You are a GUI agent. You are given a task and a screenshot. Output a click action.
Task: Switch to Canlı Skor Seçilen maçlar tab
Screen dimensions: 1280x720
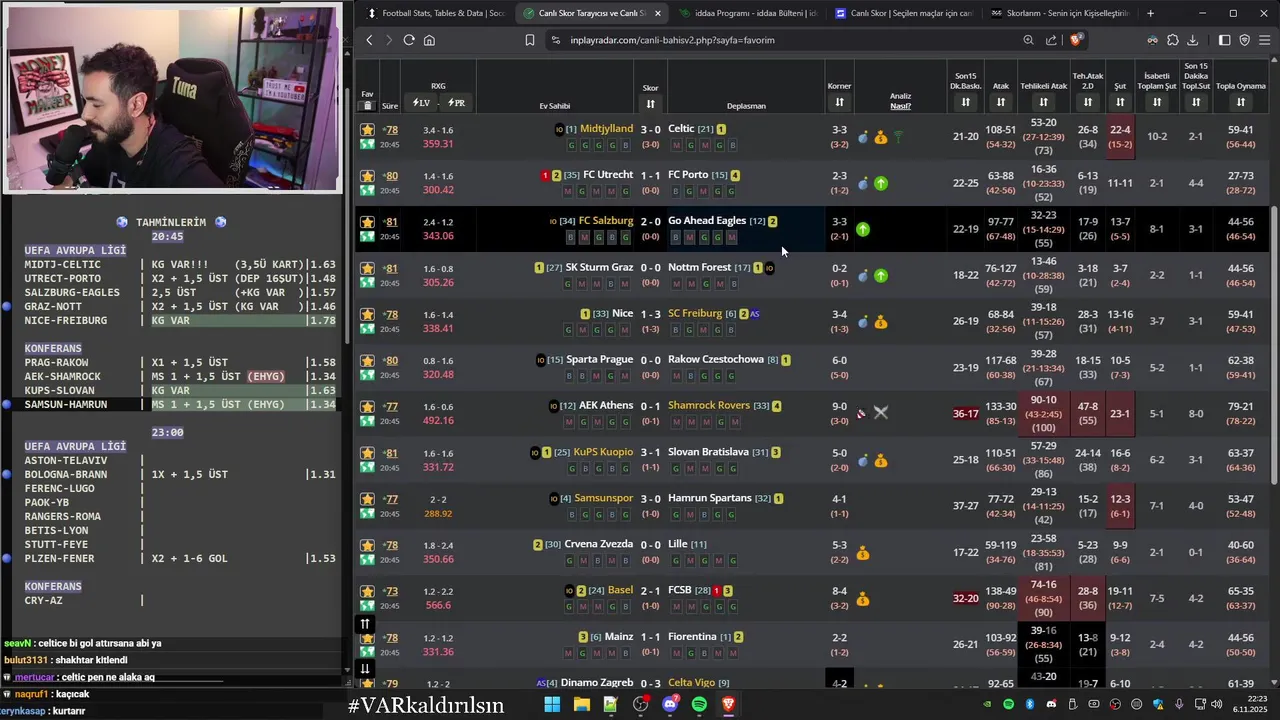coord(901,13)
